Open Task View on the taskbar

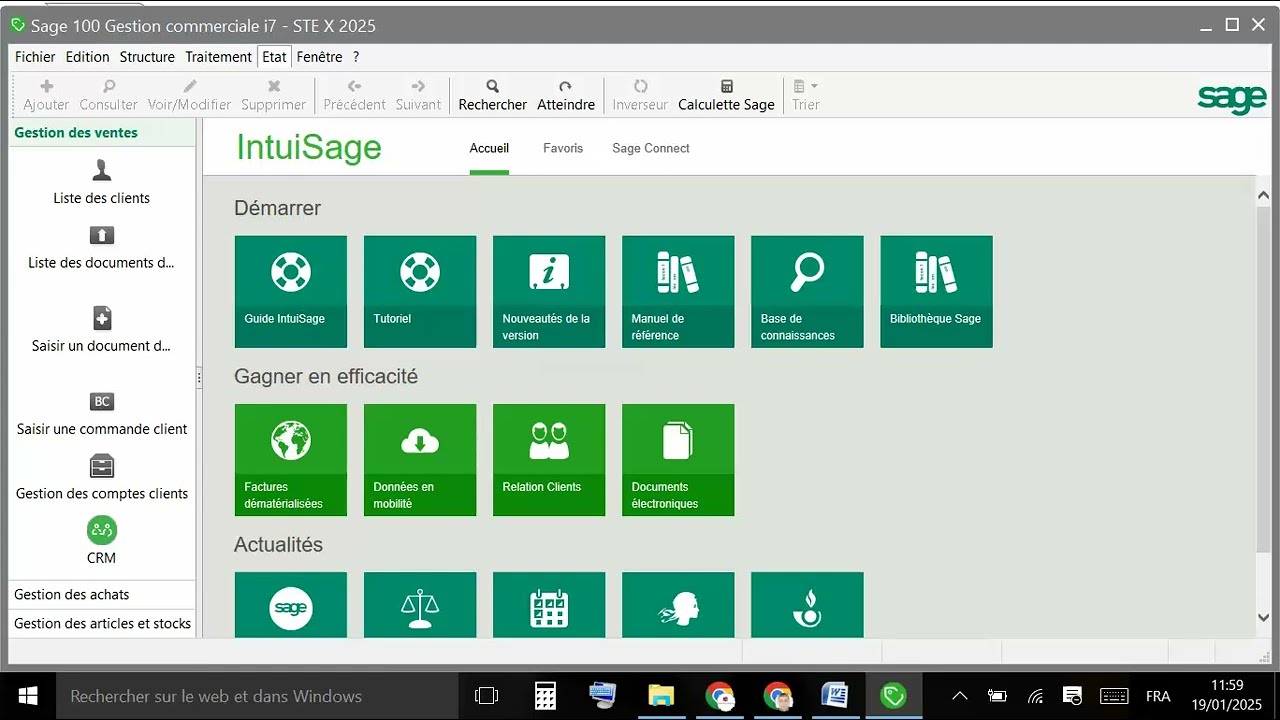pyautogui.click(x=487, y=696)
